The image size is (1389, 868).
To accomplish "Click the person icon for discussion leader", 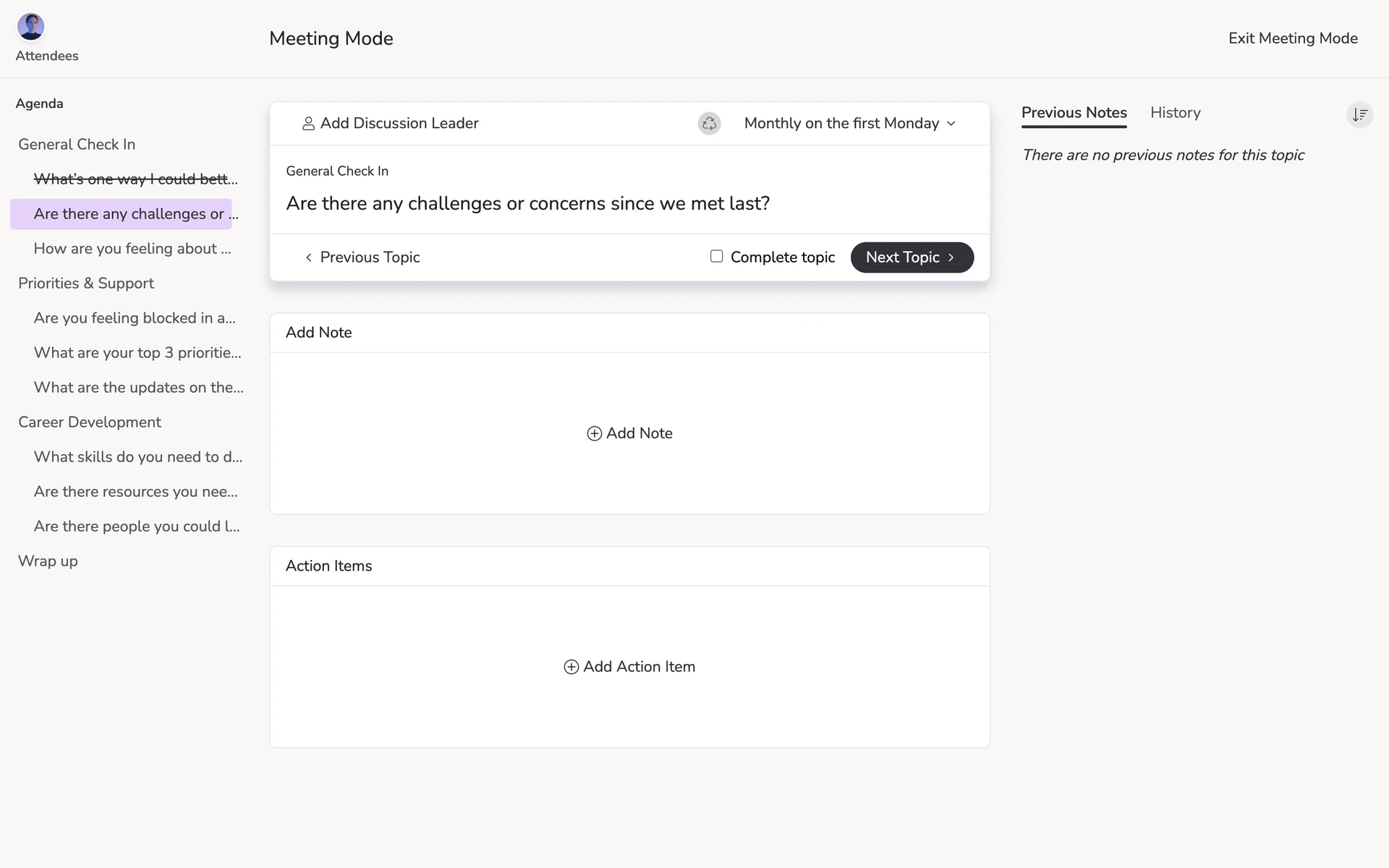I will [308, 124].
